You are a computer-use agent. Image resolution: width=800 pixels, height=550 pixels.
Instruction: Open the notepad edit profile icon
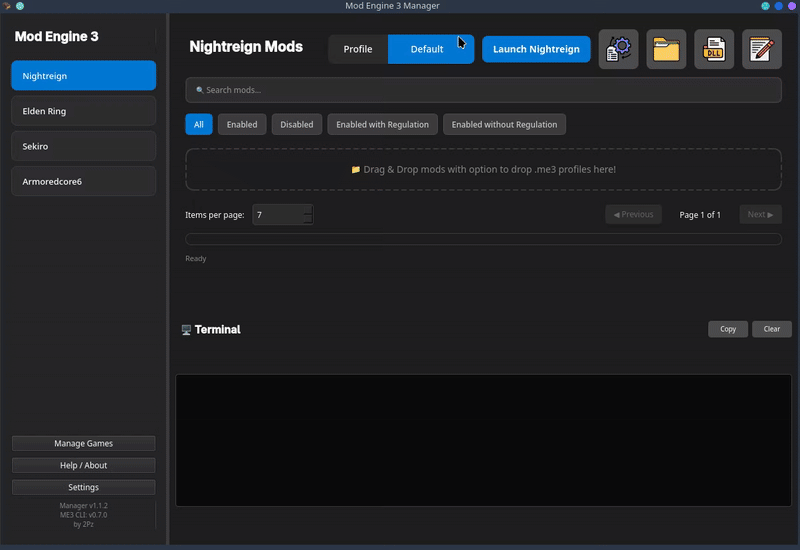tap(762, 49)
